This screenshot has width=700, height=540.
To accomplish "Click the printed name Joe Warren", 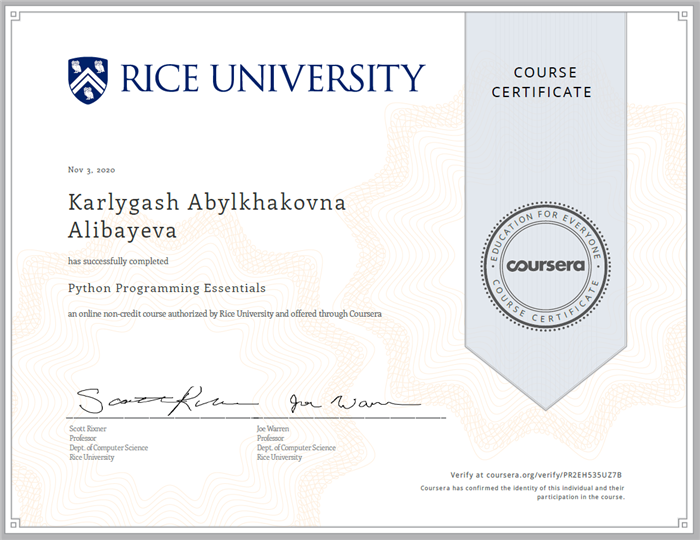I will point(276,428).
